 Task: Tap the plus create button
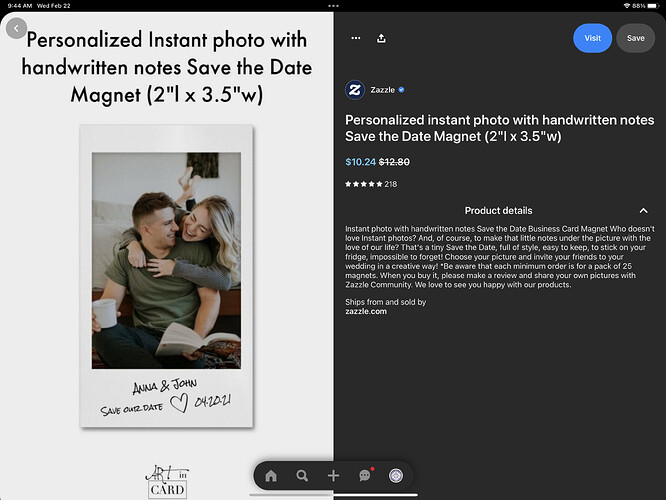click(333, 476)
